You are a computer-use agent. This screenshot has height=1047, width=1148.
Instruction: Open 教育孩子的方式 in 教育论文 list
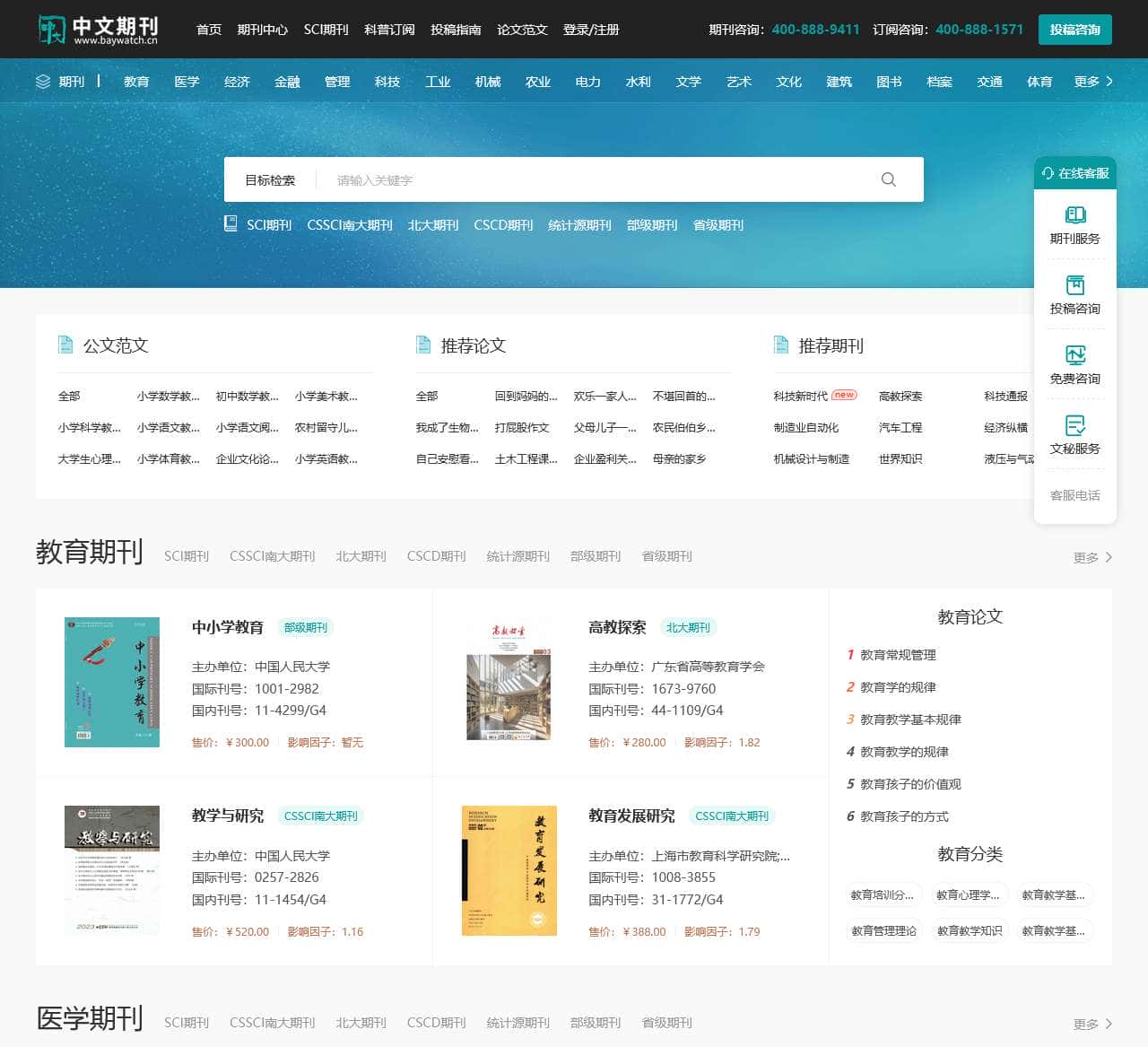[904, 816]
